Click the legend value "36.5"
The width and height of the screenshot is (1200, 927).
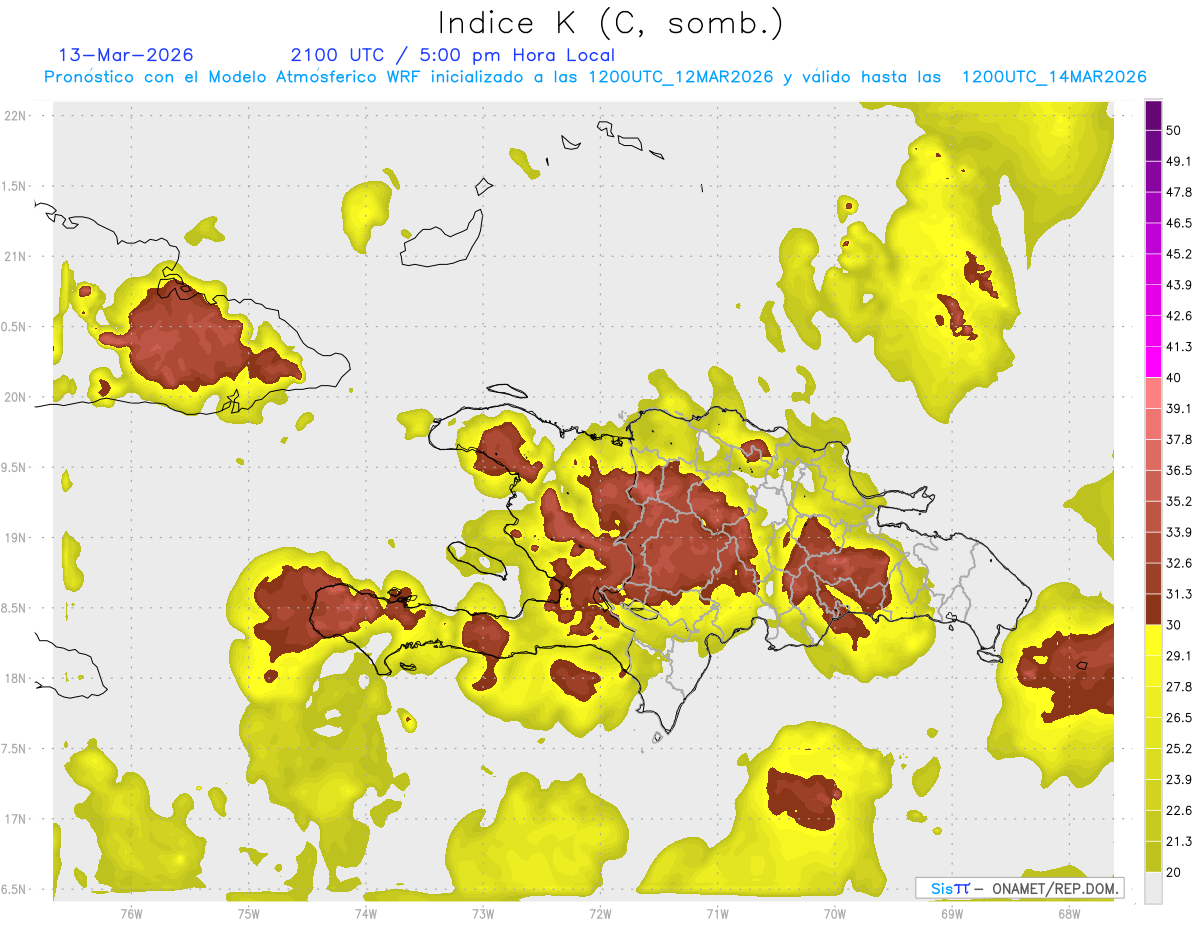click(1179, 470)
